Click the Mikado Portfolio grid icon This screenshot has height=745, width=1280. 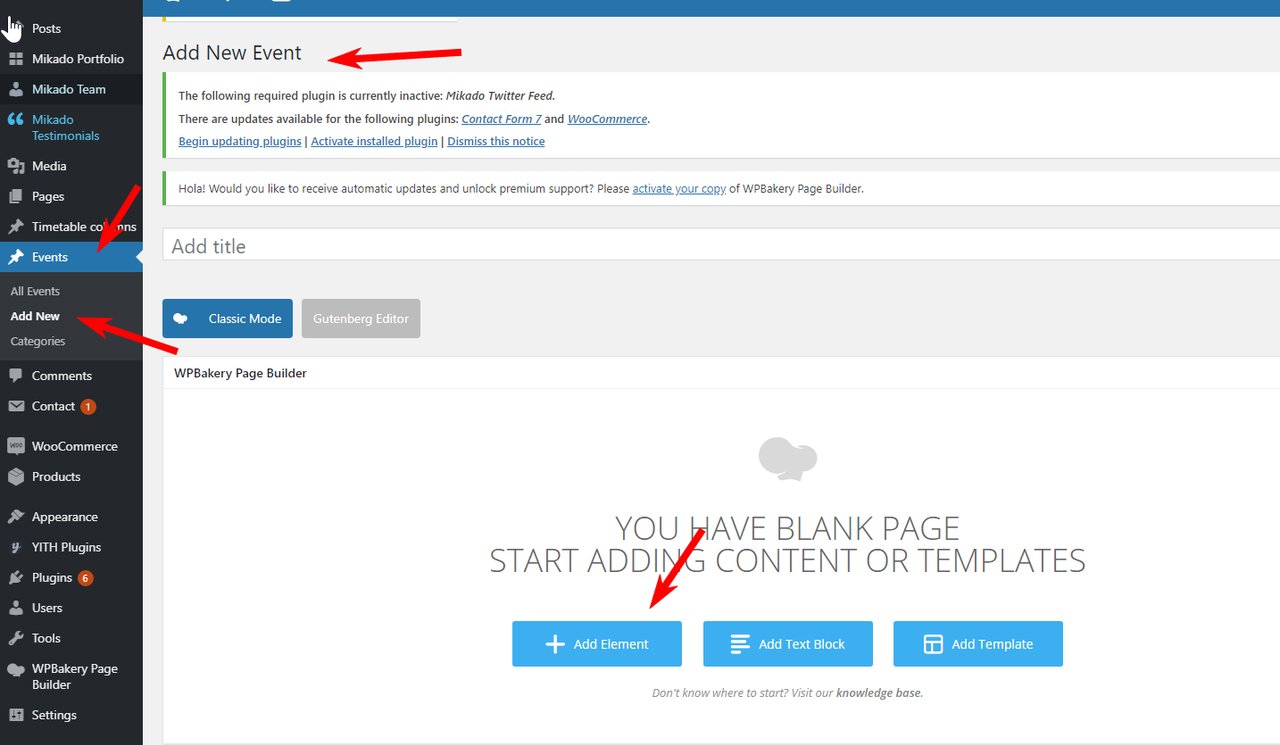coord(16,59)
